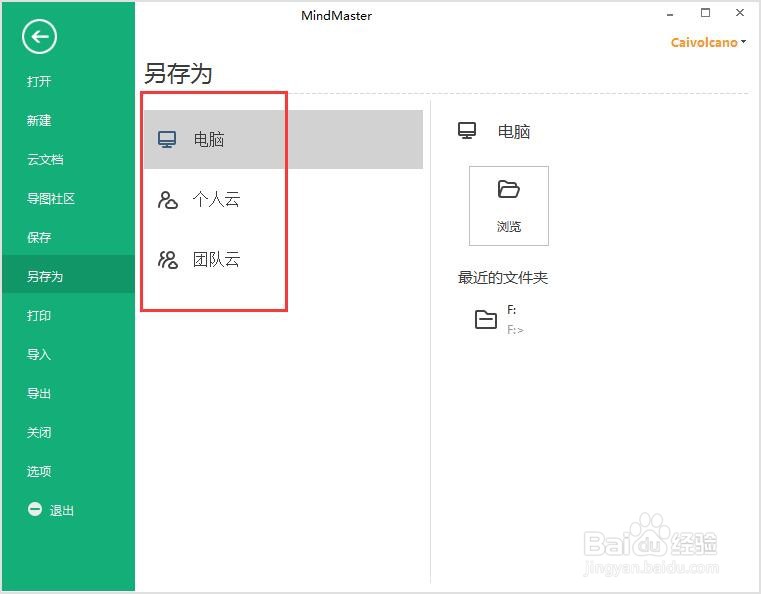Choose 导入 from the sidebar

click(x=39, y=354)
